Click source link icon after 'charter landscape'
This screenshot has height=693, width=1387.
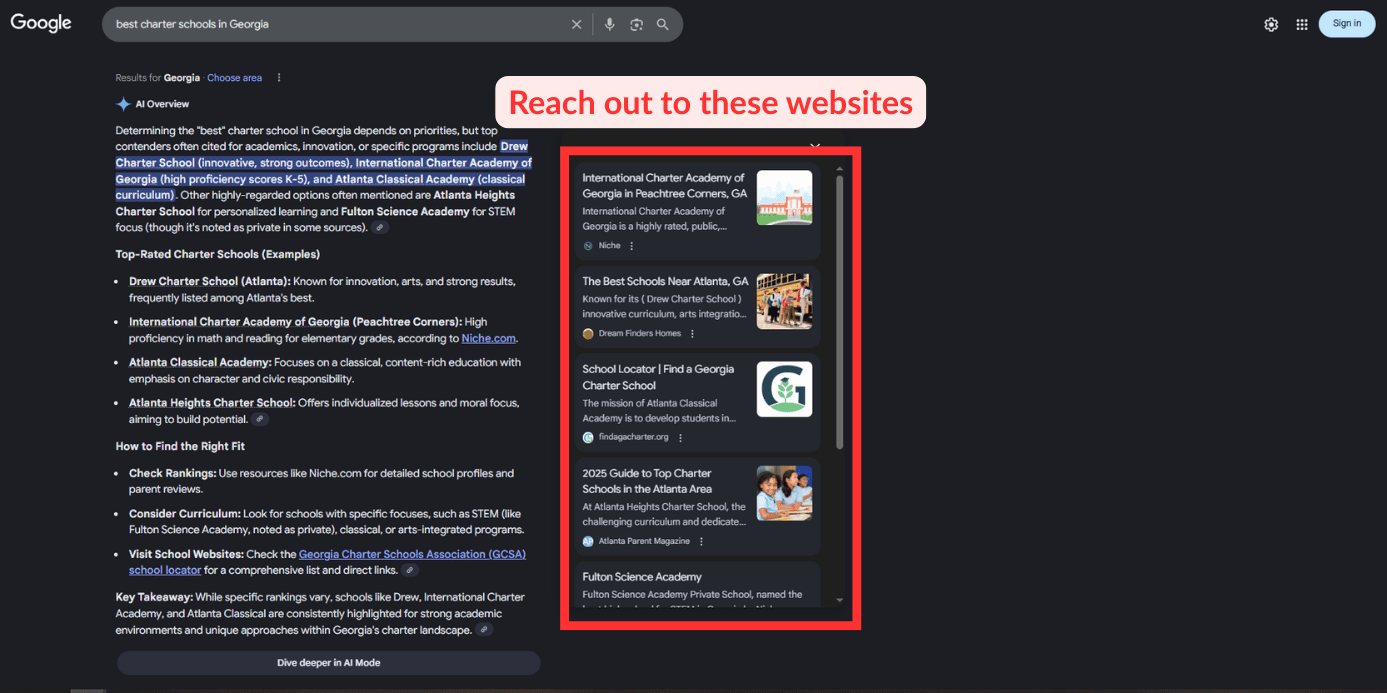pos(484,630)
